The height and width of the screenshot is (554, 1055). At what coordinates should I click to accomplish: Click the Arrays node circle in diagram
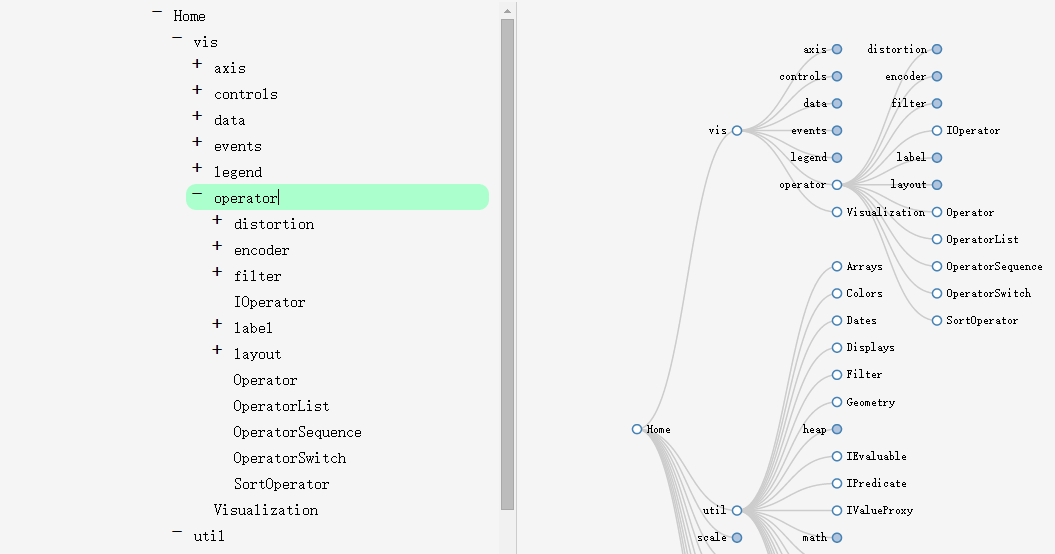pos(837,267)
